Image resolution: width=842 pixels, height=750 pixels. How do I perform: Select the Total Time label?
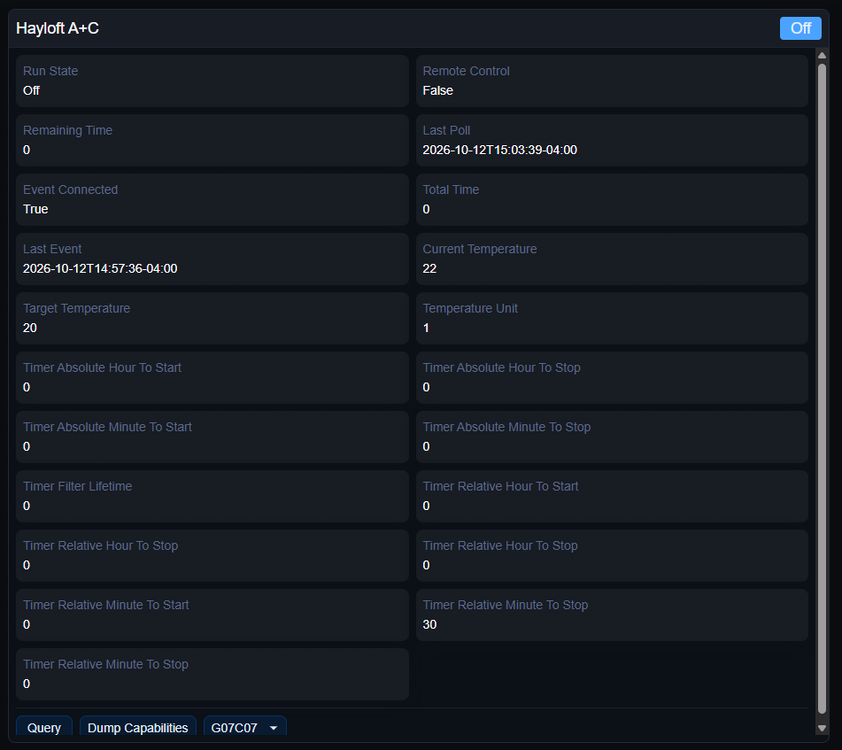(451, 190)
